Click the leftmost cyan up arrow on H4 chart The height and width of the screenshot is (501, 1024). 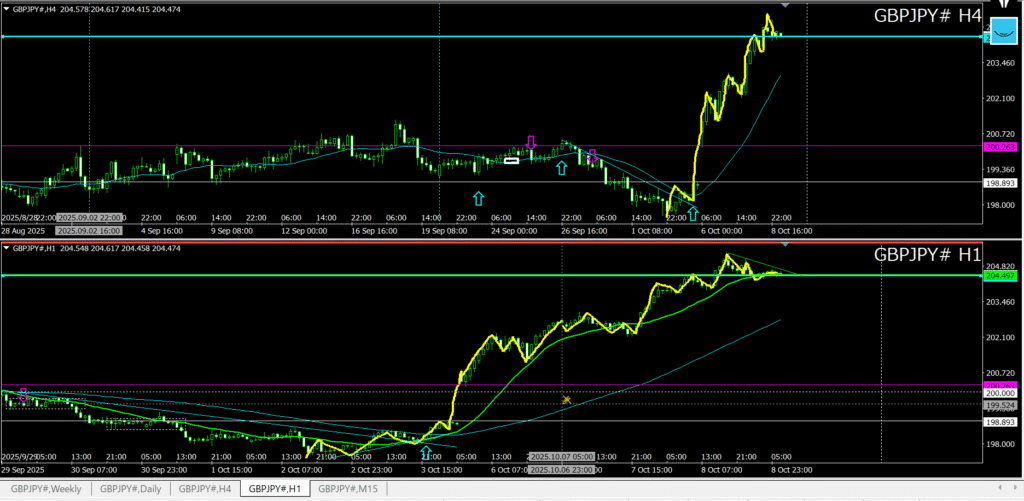pyautogui.click(x=478, y=198)
